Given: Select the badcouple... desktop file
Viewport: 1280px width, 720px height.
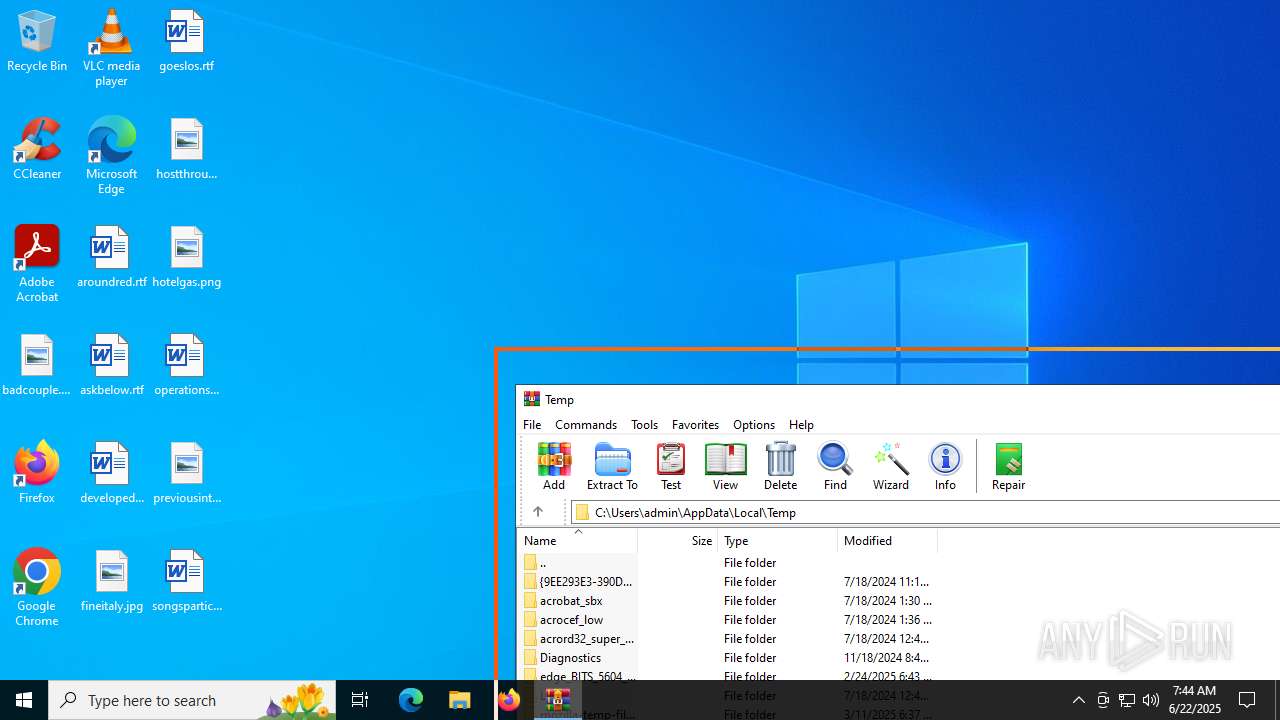Looking at the screenshot, I should [x=37, y=365].
